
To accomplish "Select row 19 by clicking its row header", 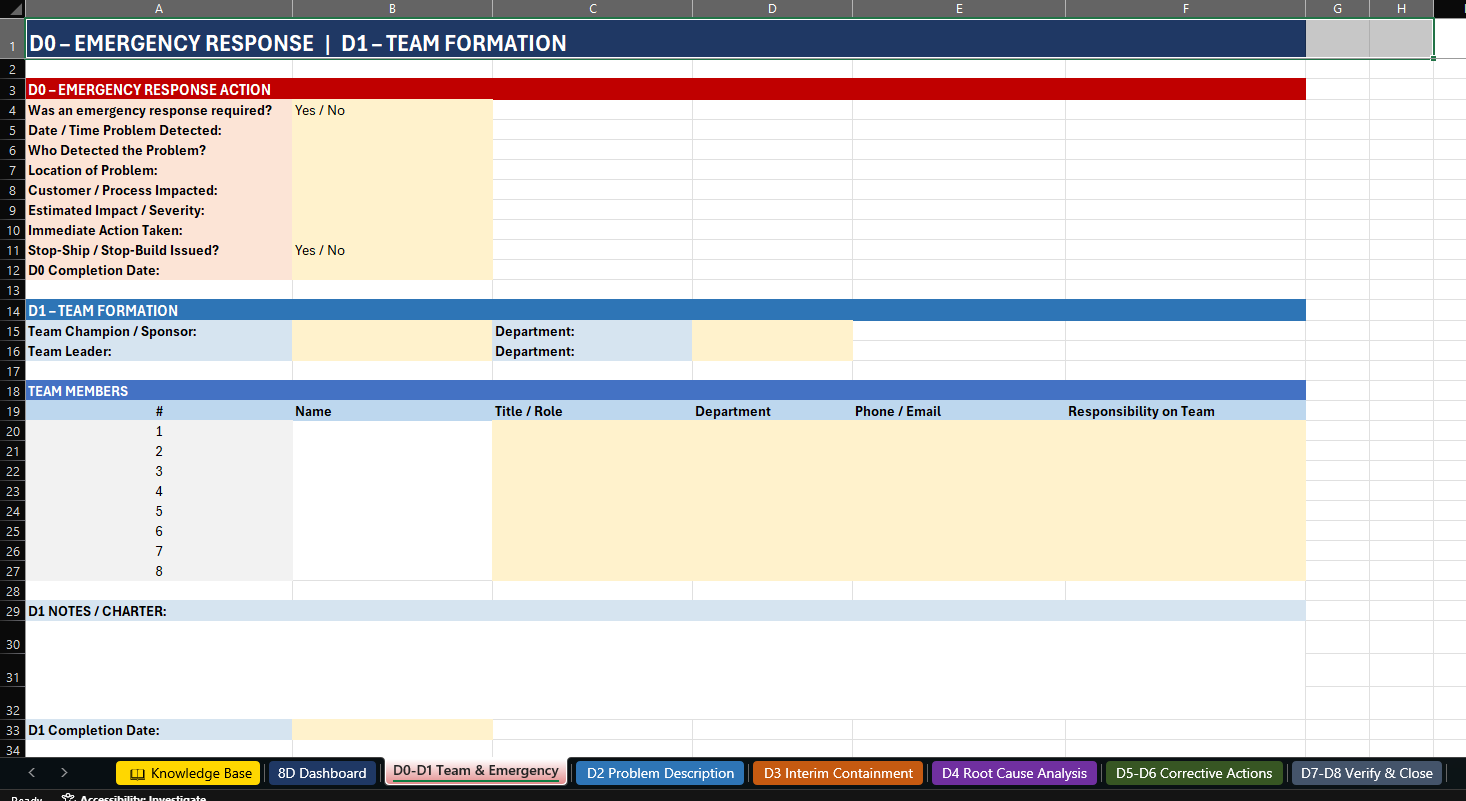I will (x=12, y=411).
